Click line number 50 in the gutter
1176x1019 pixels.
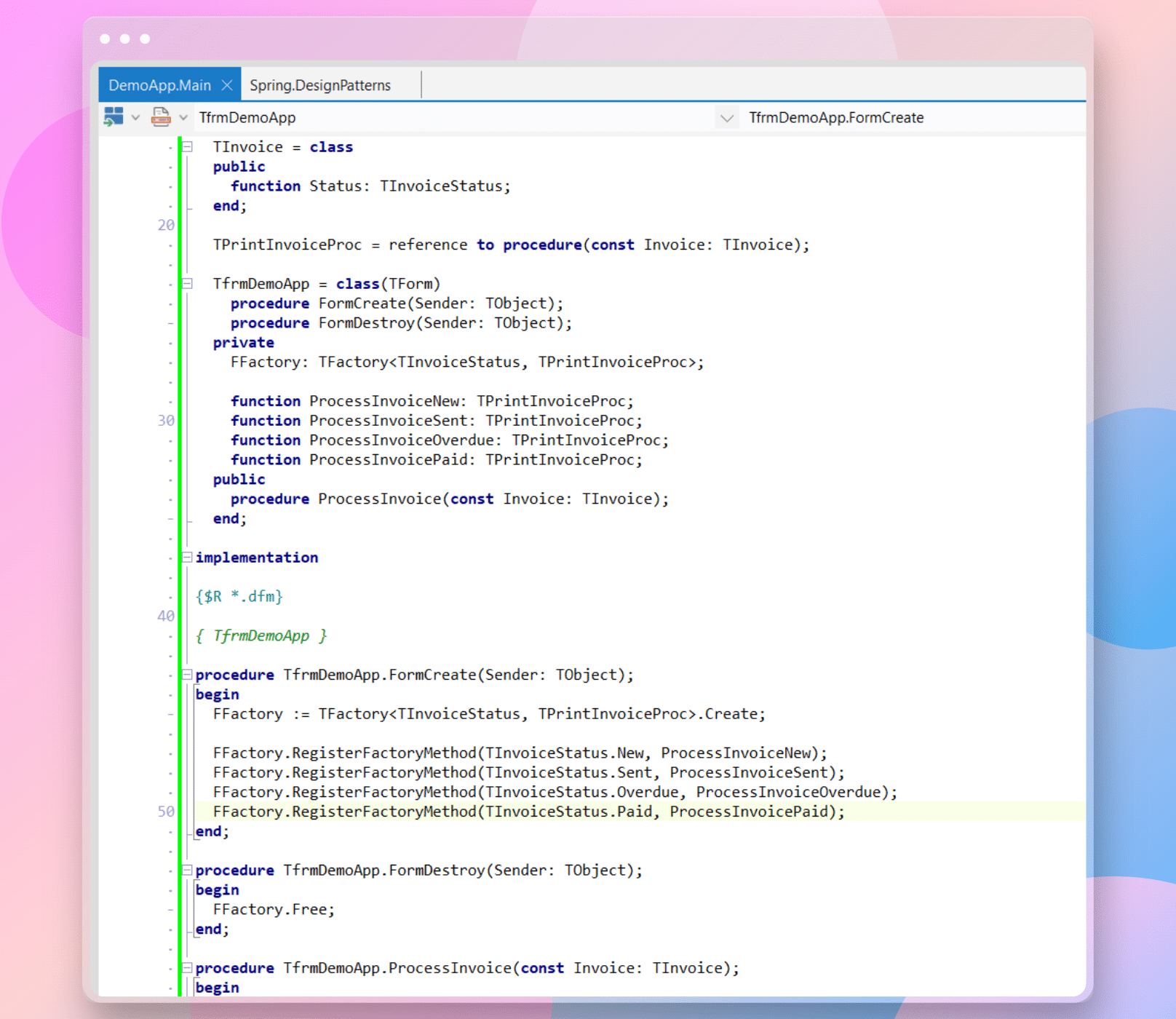coord(166,811)
